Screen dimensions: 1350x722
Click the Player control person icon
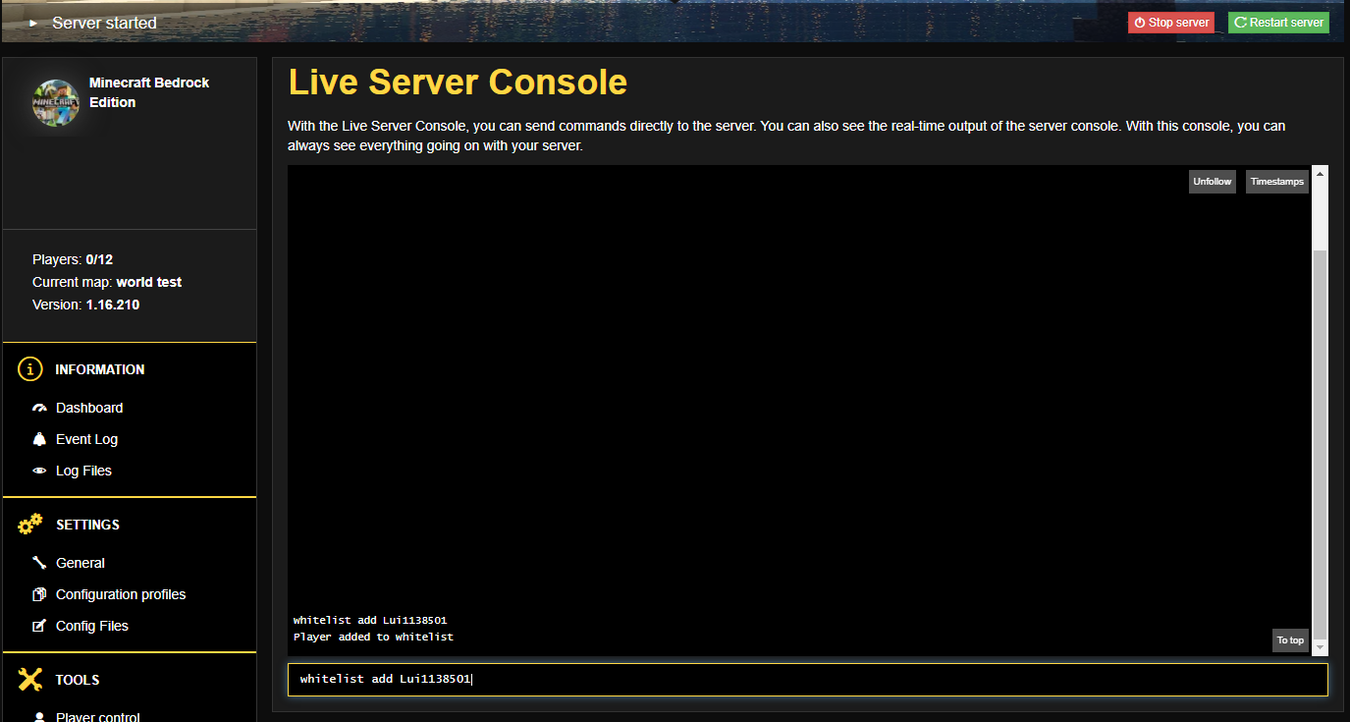tap(39, 716)
